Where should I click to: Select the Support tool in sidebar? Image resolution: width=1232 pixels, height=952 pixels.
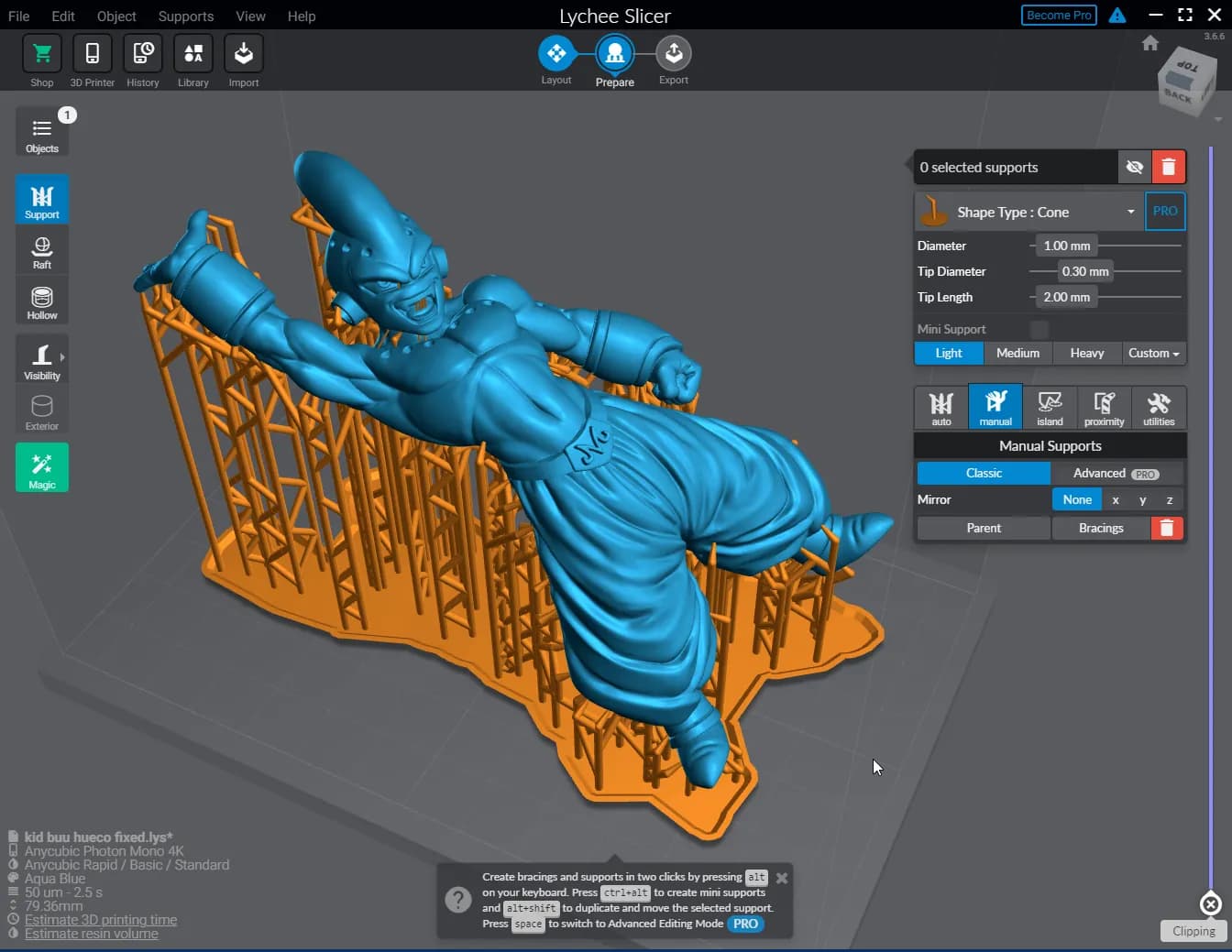42,199
